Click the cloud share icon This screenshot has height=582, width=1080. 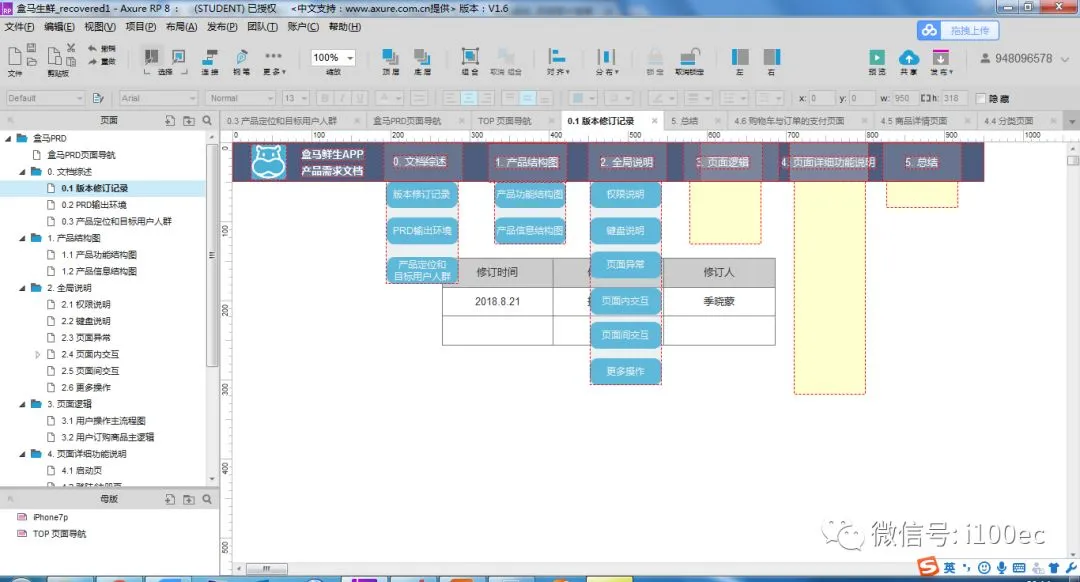[908, 57]
